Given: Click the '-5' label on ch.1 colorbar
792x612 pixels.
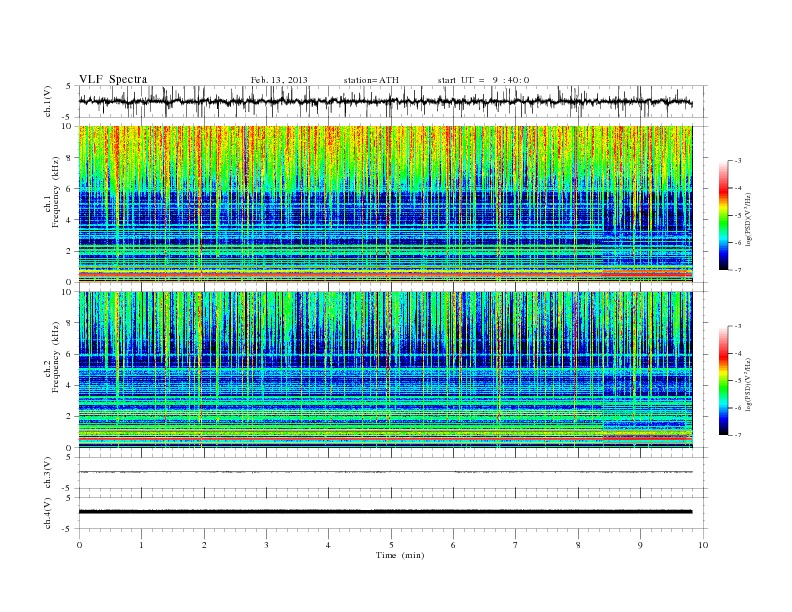Looking at the screenshot, I should tap(737, 216).
